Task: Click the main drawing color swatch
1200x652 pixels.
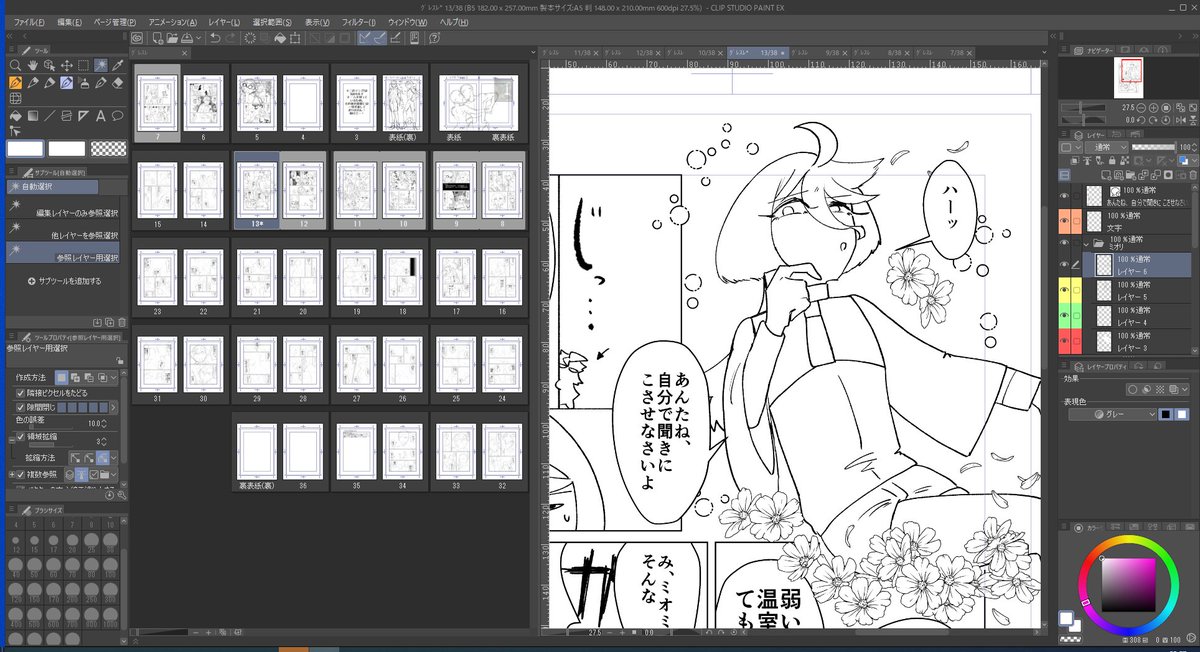Action: point(25,148)
